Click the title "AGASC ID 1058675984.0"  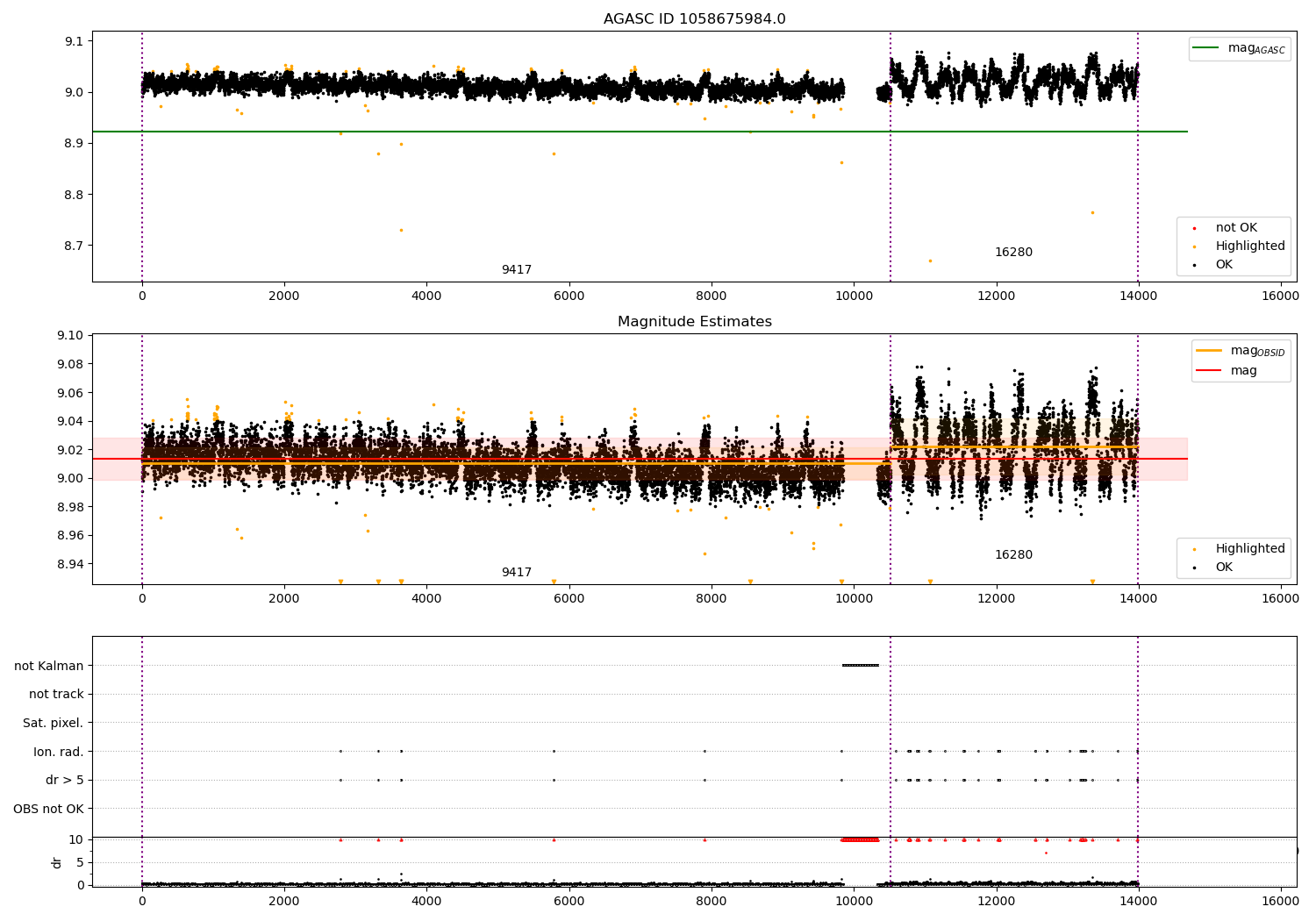[x=695, y=19]
